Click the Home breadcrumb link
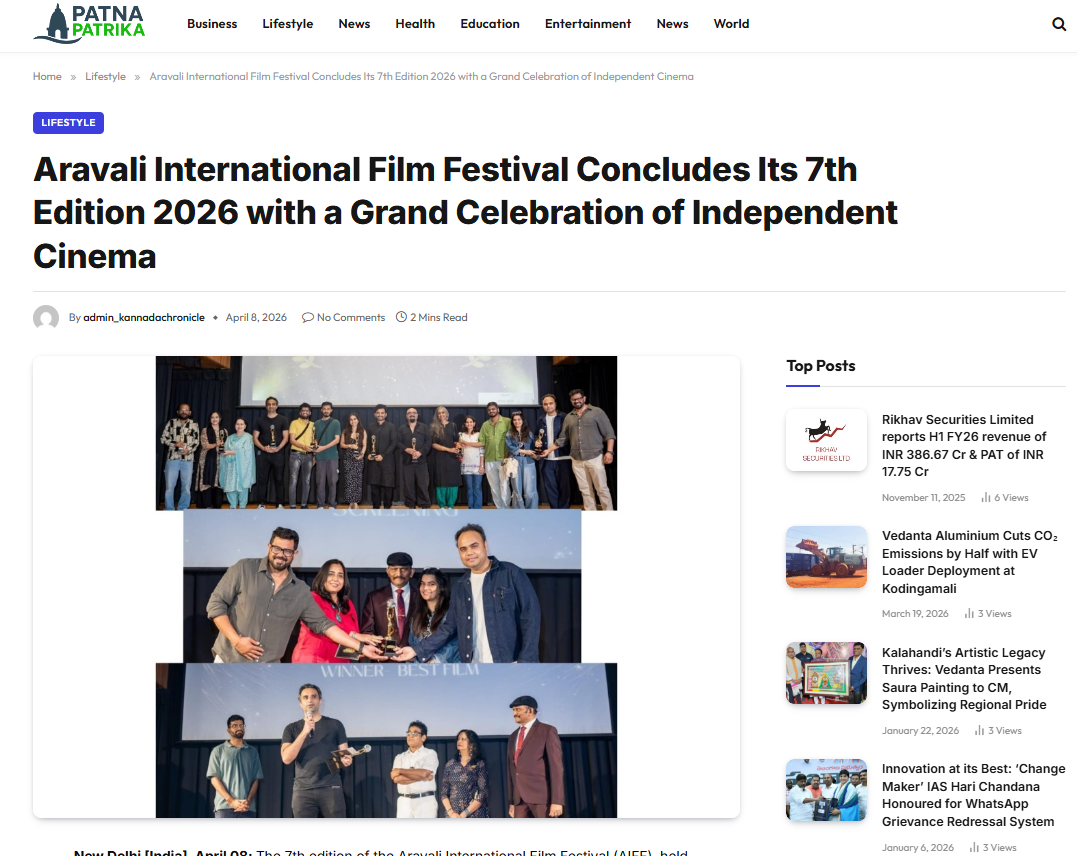Image resolution: width=1077 pixels, height=856 pixels. point(47,77)
